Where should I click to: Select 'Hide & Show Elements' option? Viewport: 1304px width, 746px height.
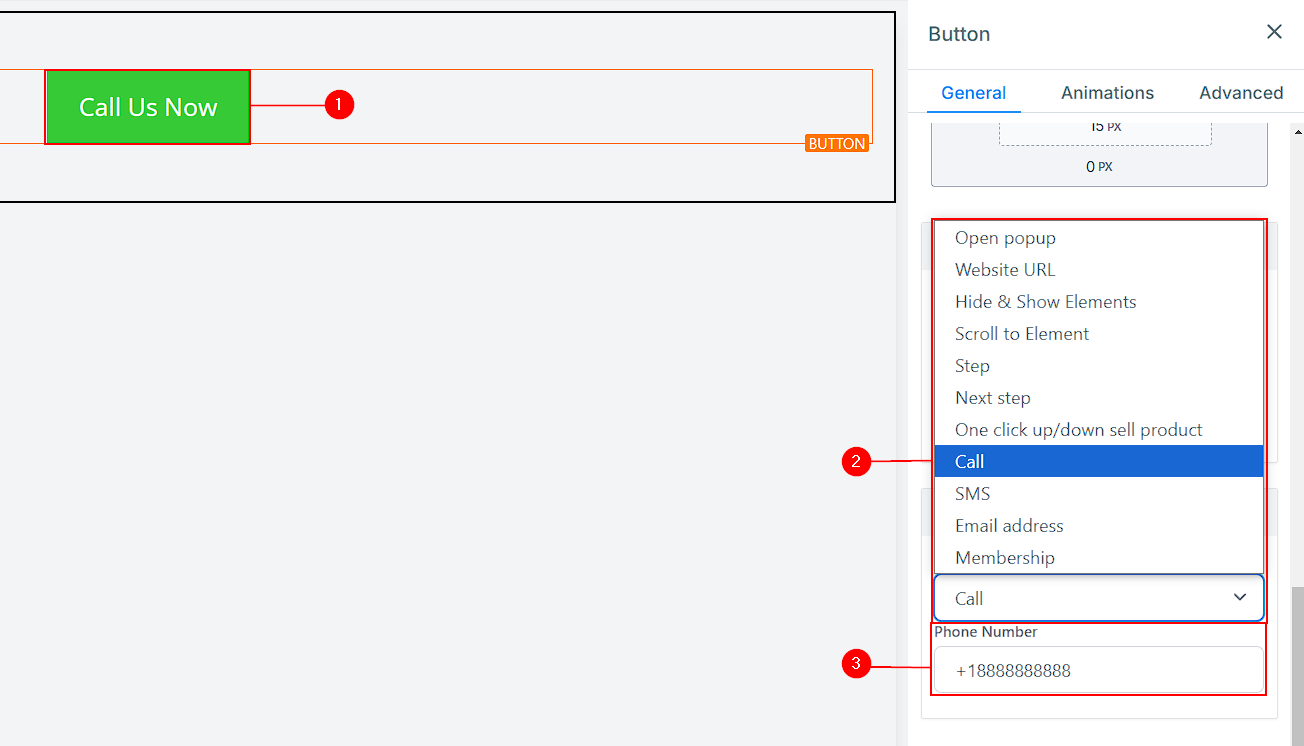1045,302
